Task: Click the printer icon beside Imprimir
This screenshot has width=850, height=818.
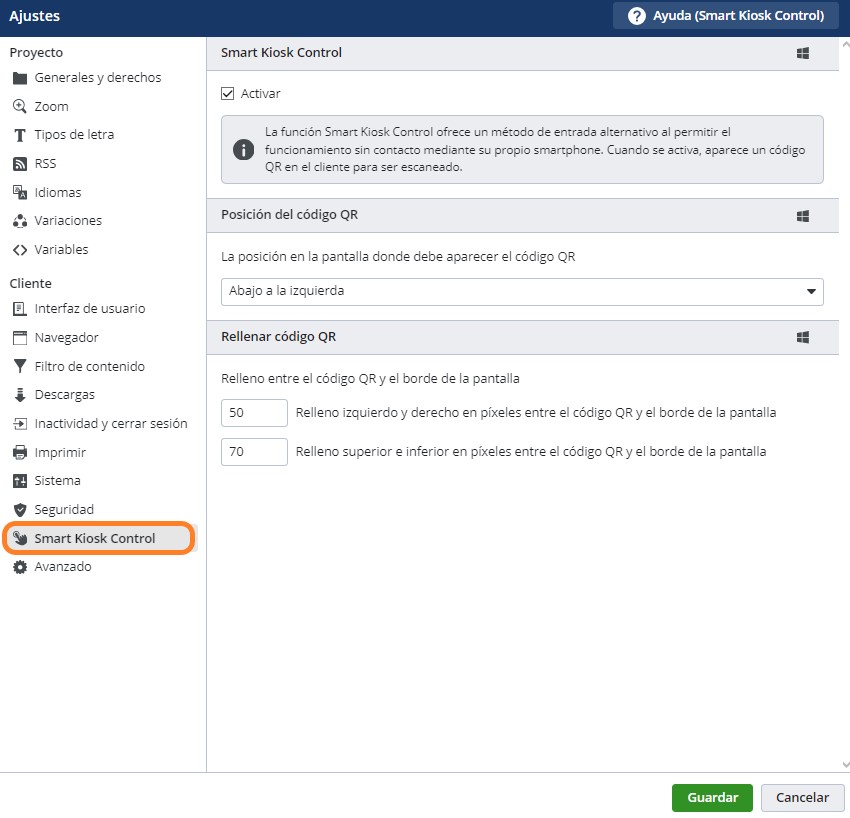Action: point(19,453)
